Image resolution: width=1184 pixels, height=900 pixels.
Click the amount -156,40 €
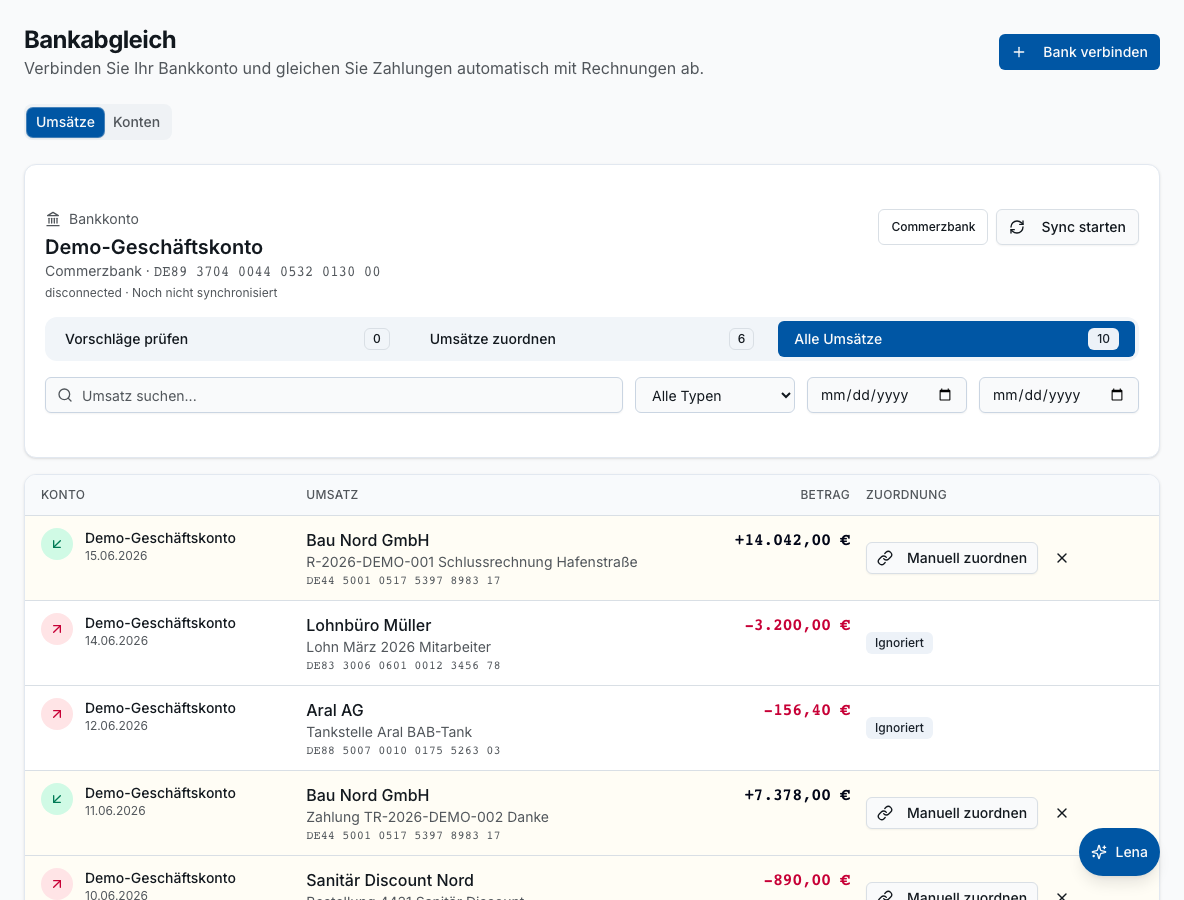pos(806,710)
